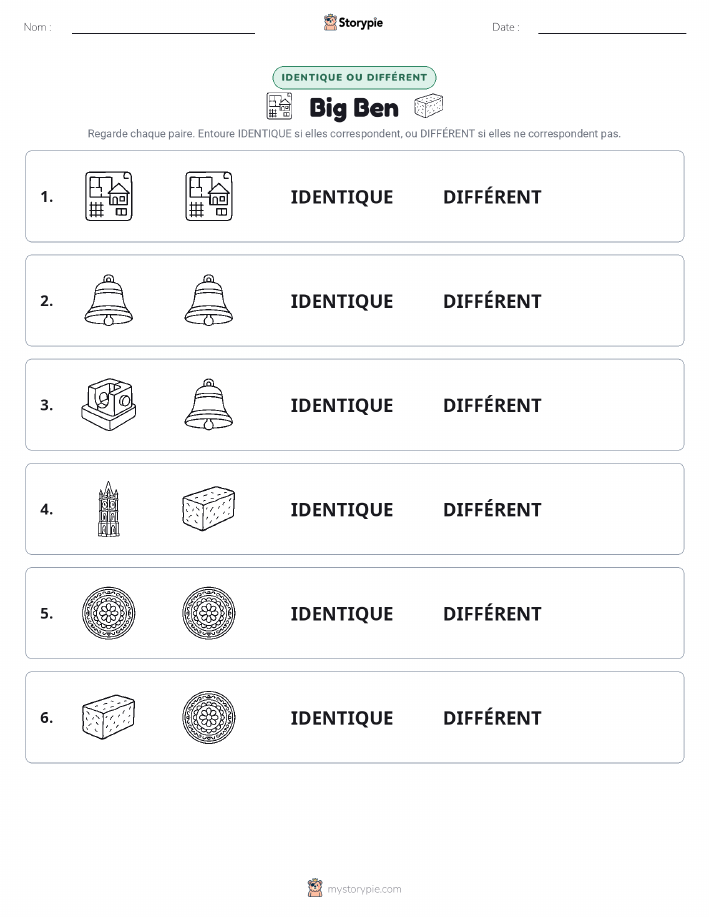709x917 pixels.
Task: Select DIFFÉRENT for pair 3
Action: click(x=492, y=405)
